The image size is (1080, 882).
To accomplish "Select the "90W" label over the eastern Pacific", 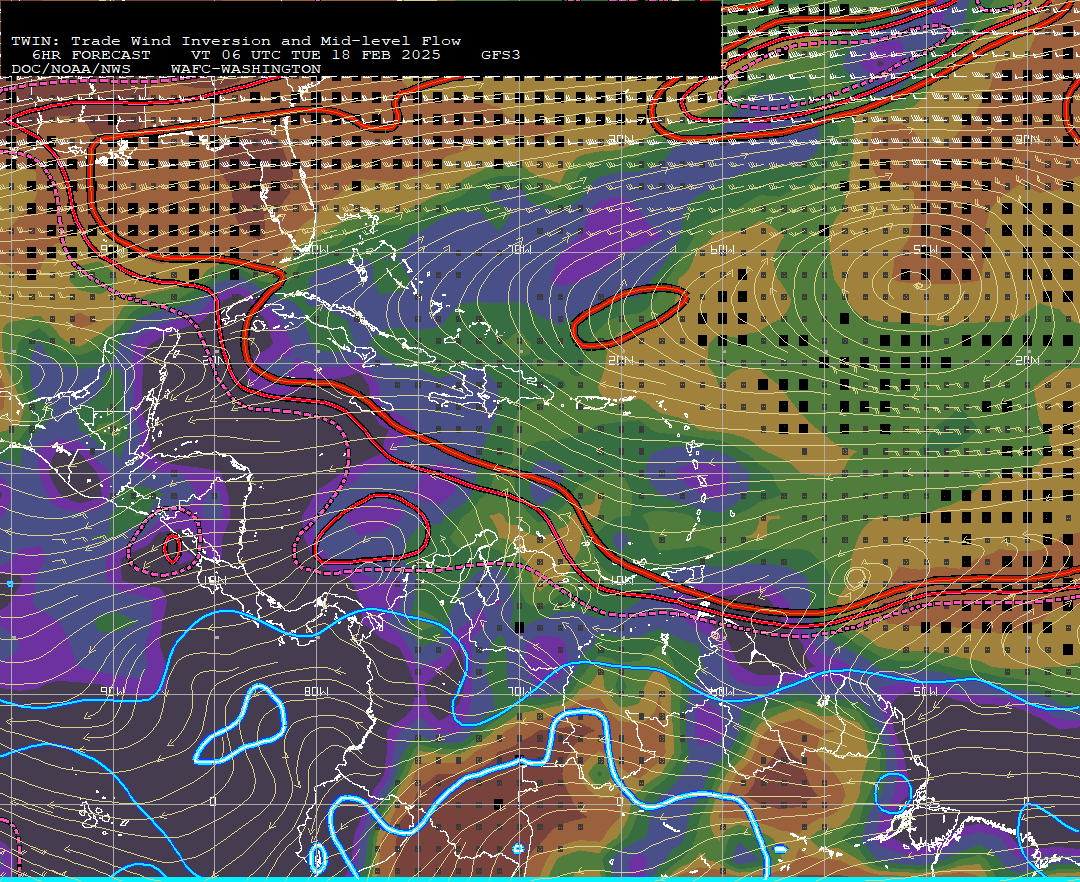I will [x=114, y=691].
